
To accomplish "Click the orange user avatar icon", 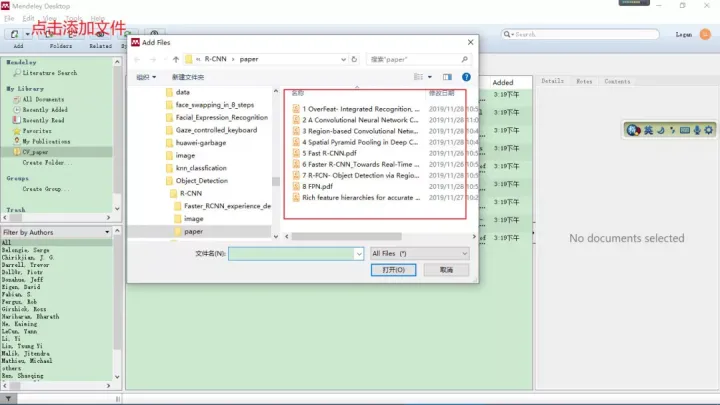I will click(705, 34).
